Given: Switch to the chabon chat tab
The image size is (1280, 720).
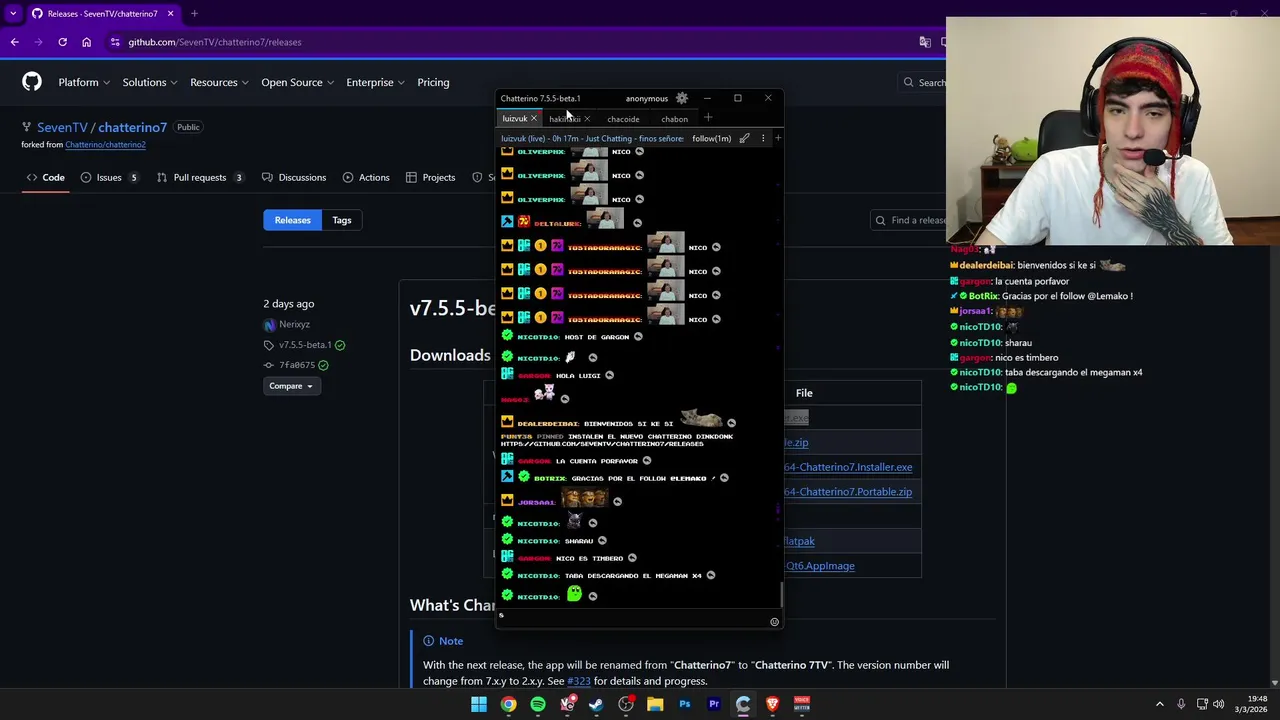Looking at the screenshot, I should [674, 119].
